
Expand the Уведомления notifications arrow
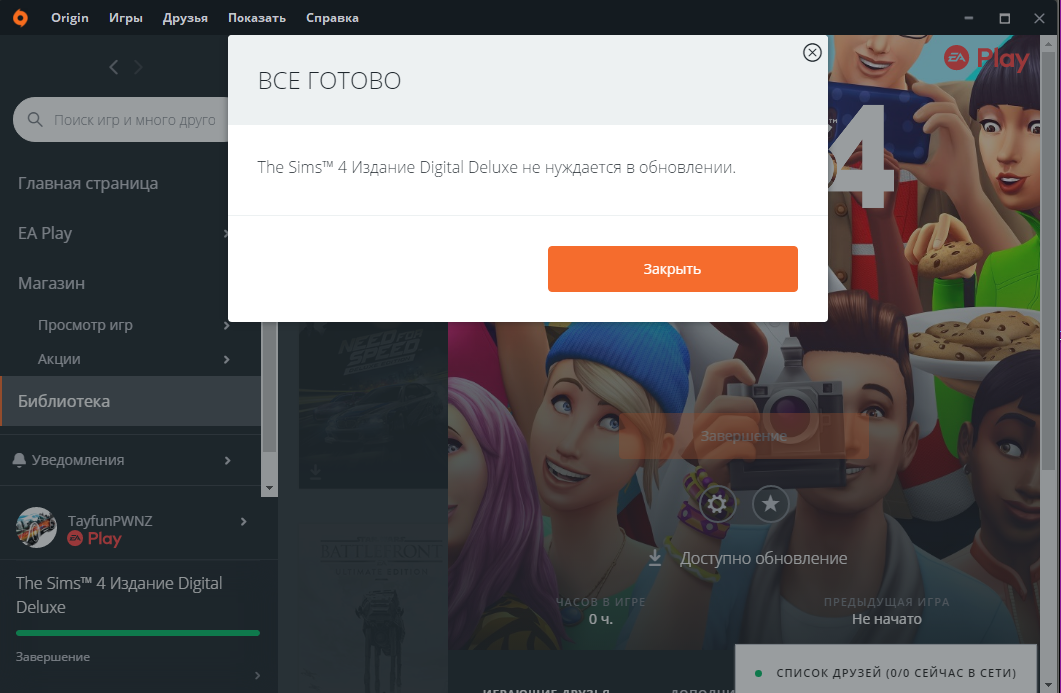tap(227, 460)
